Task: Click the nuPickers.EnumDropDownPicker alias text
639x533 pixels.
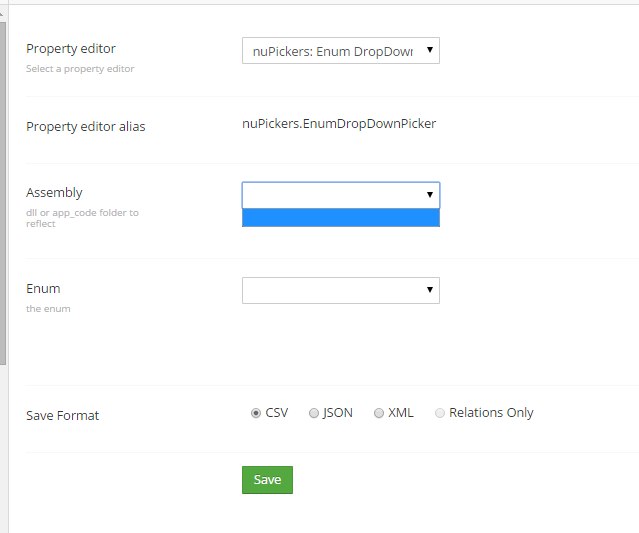Action: (339, 123)
